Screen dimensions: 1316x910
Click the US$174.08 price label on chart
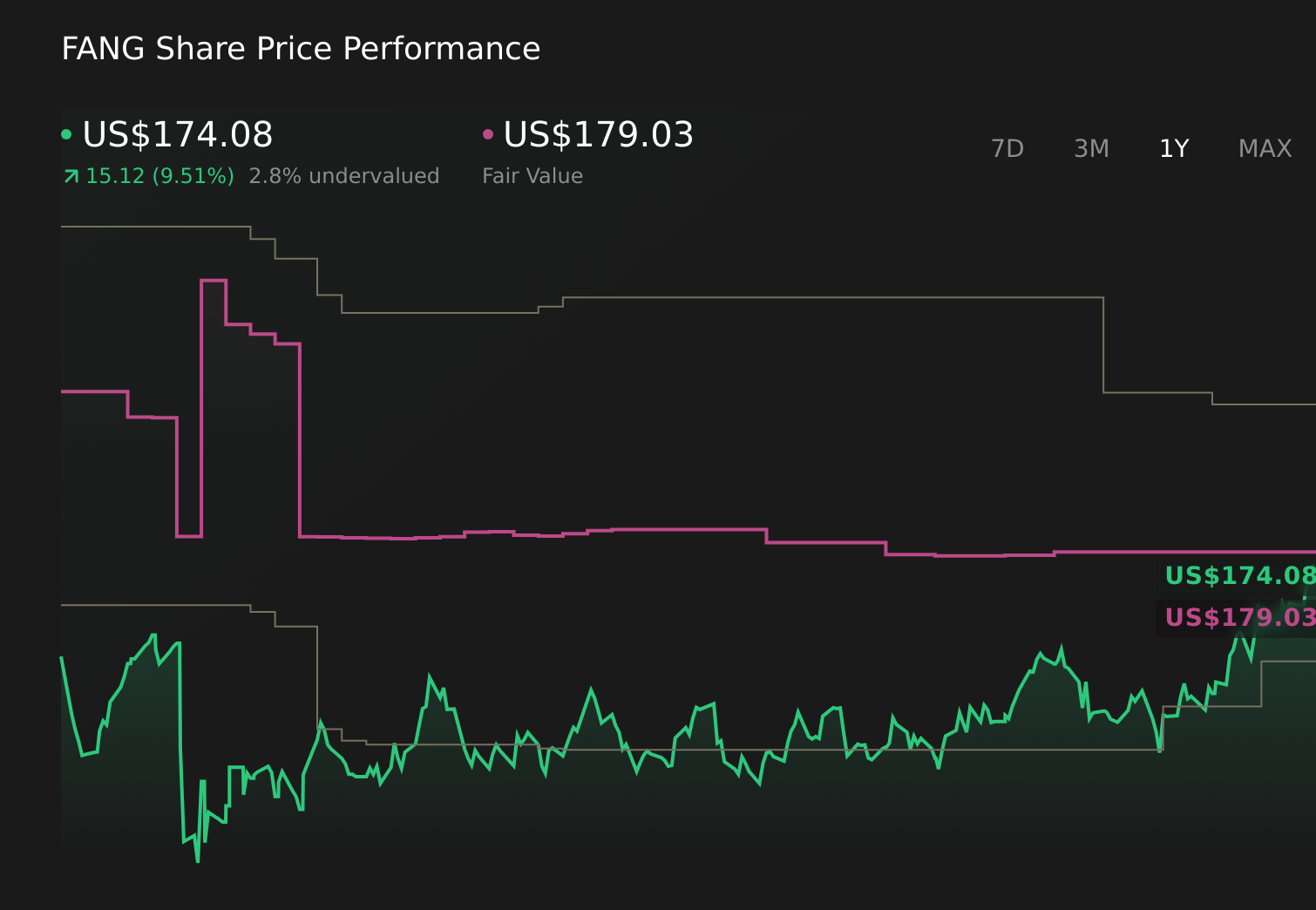[1238, 575]
